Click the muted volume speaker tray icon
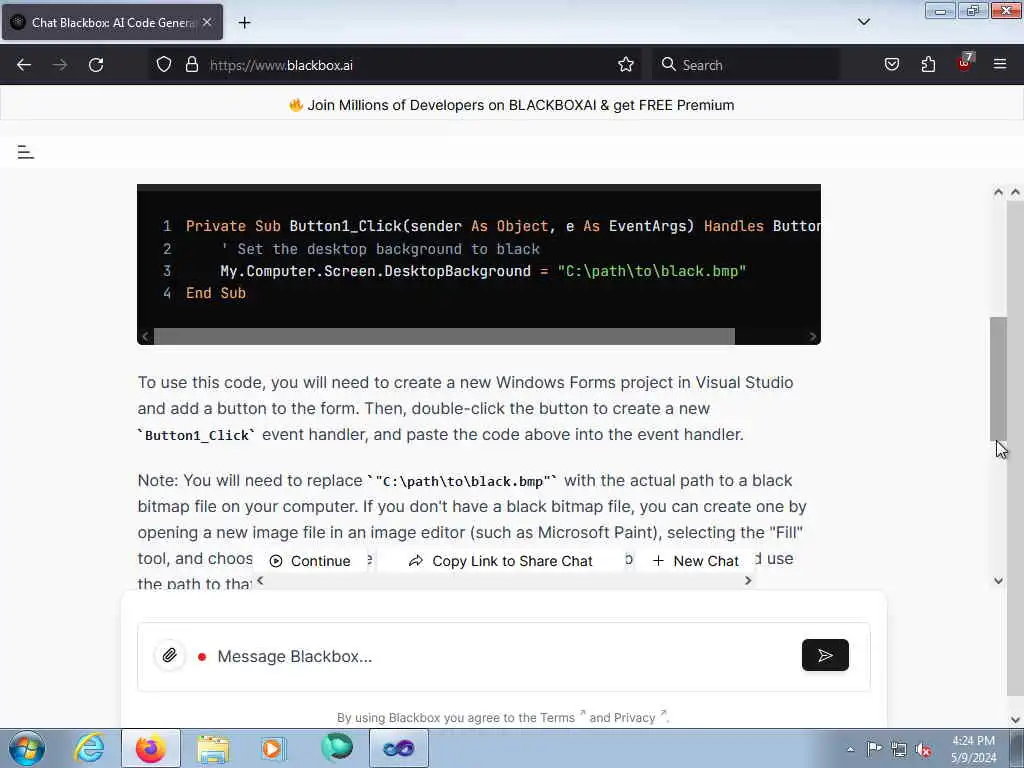The image size is (1024, 768). [923, 750]
